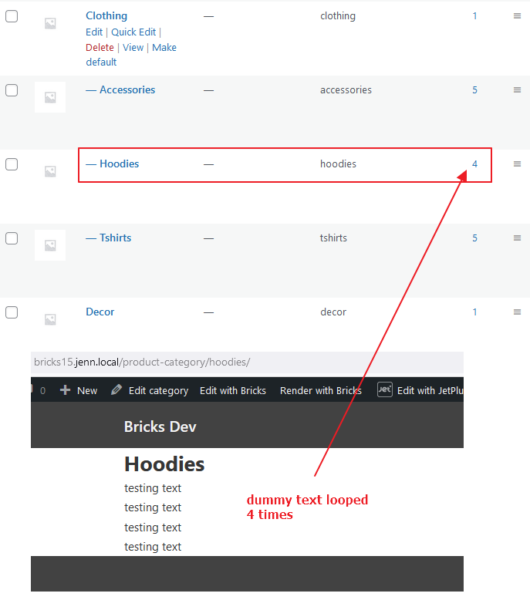Click the pencil icon for Edit category

[116, 390]
